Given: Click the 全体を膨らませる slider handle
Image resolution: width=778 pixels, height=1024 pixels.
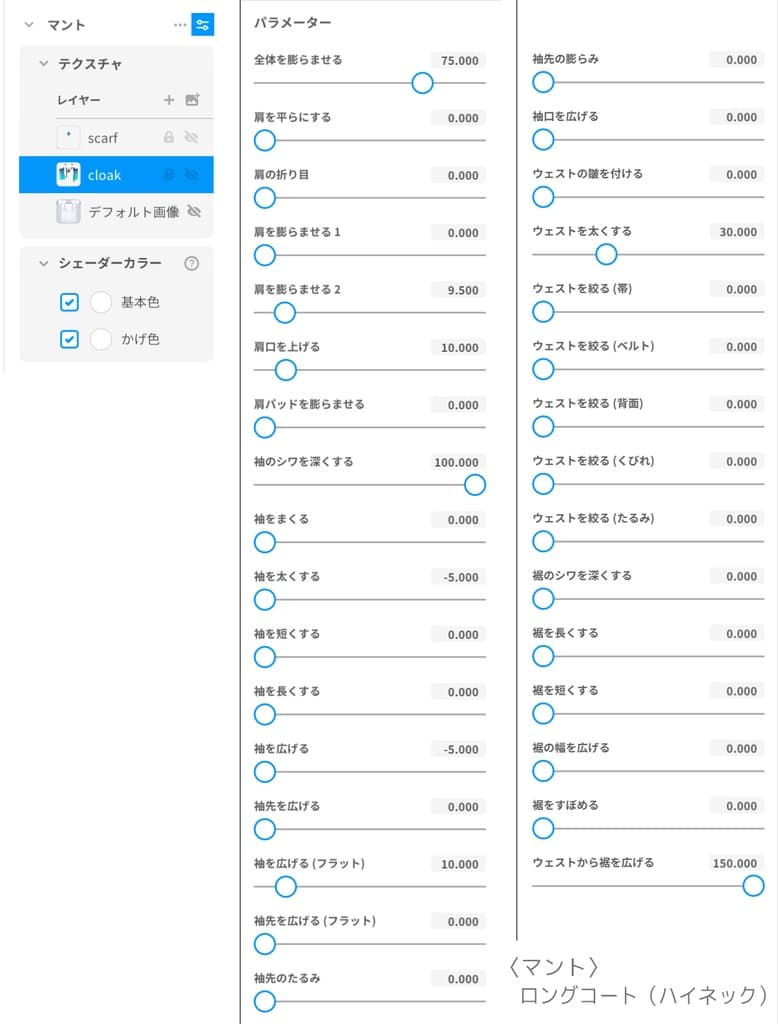Looking at the screenshot, I should click(423, 83).
